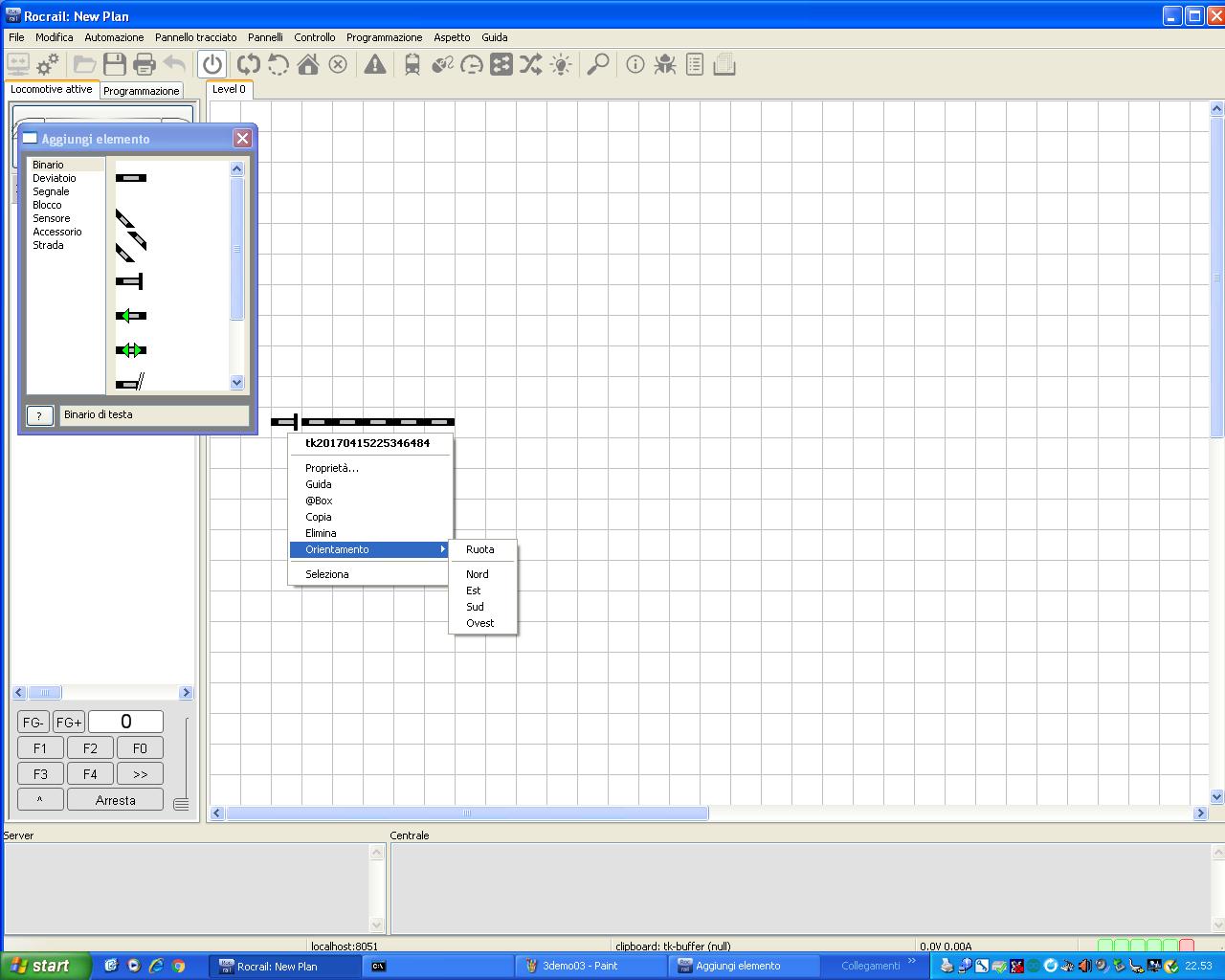Choose Ovest orientation
This screenshot has width=1225, height=980.
pyautogui.click(x=482, y=623)
